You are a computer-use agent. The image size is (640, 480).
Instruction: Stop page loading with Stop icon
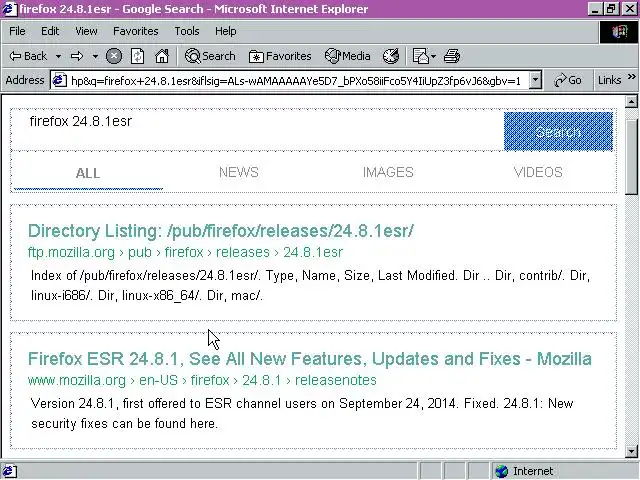click(114, 56)
